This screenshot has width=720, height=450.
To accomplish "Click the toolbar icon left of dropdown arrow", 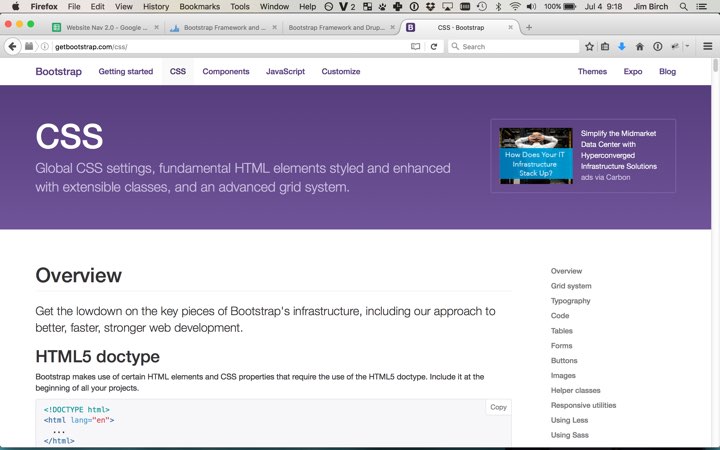I will pos(675,46).
